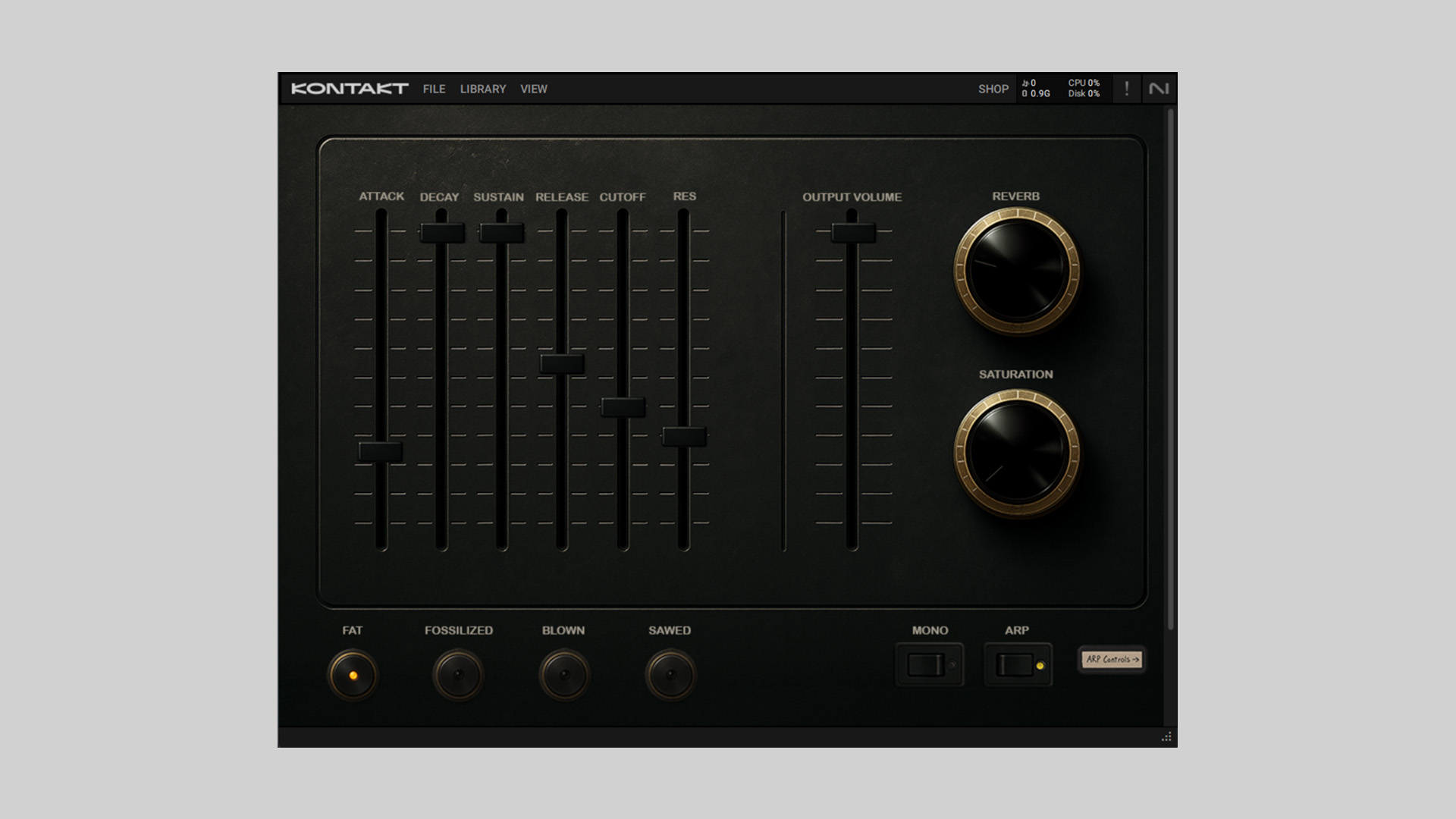The image size is (1456, 819).
Task: Enable the Sawed sound layer button
Action: [x=670, y=674]
